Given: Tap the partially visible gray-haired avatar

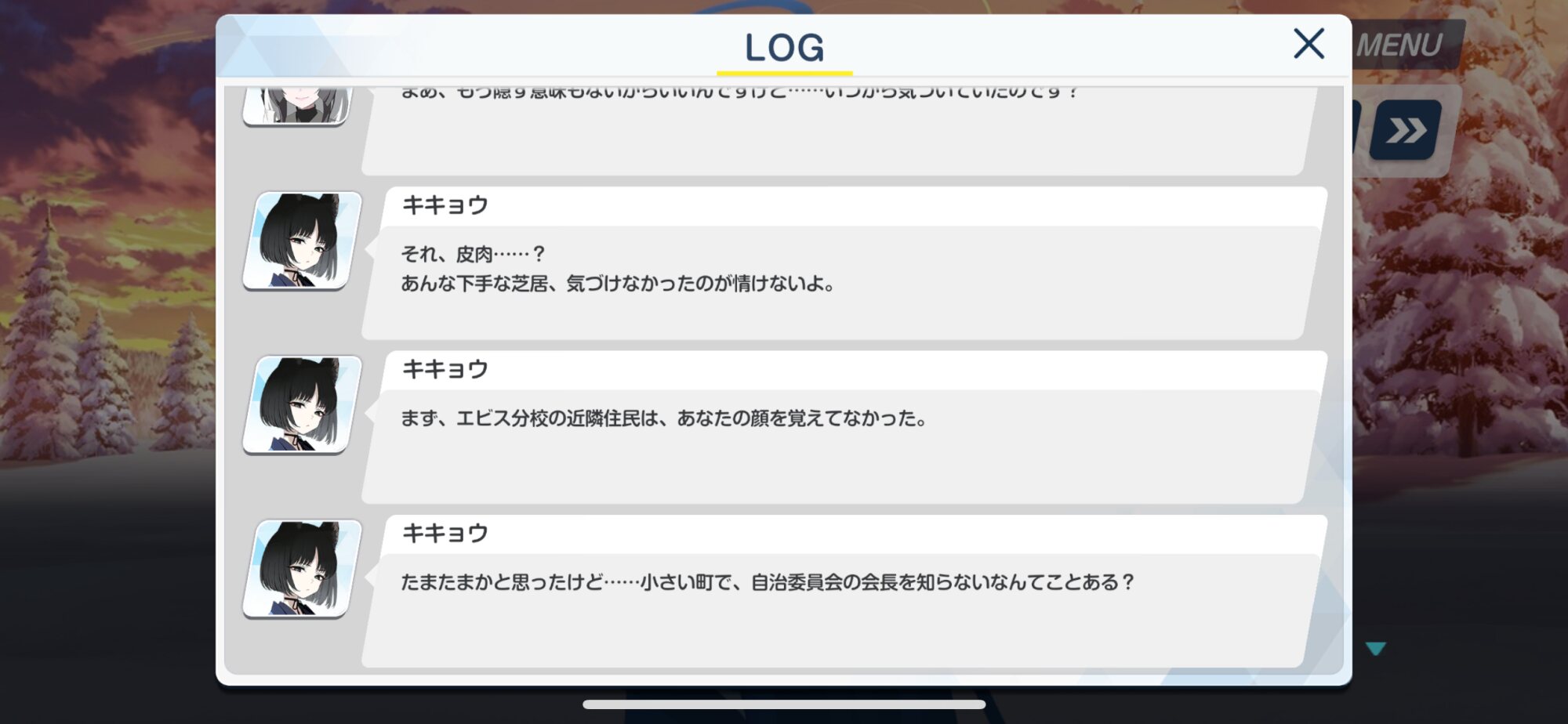Looking at the screenshot, I should [298, 106].
